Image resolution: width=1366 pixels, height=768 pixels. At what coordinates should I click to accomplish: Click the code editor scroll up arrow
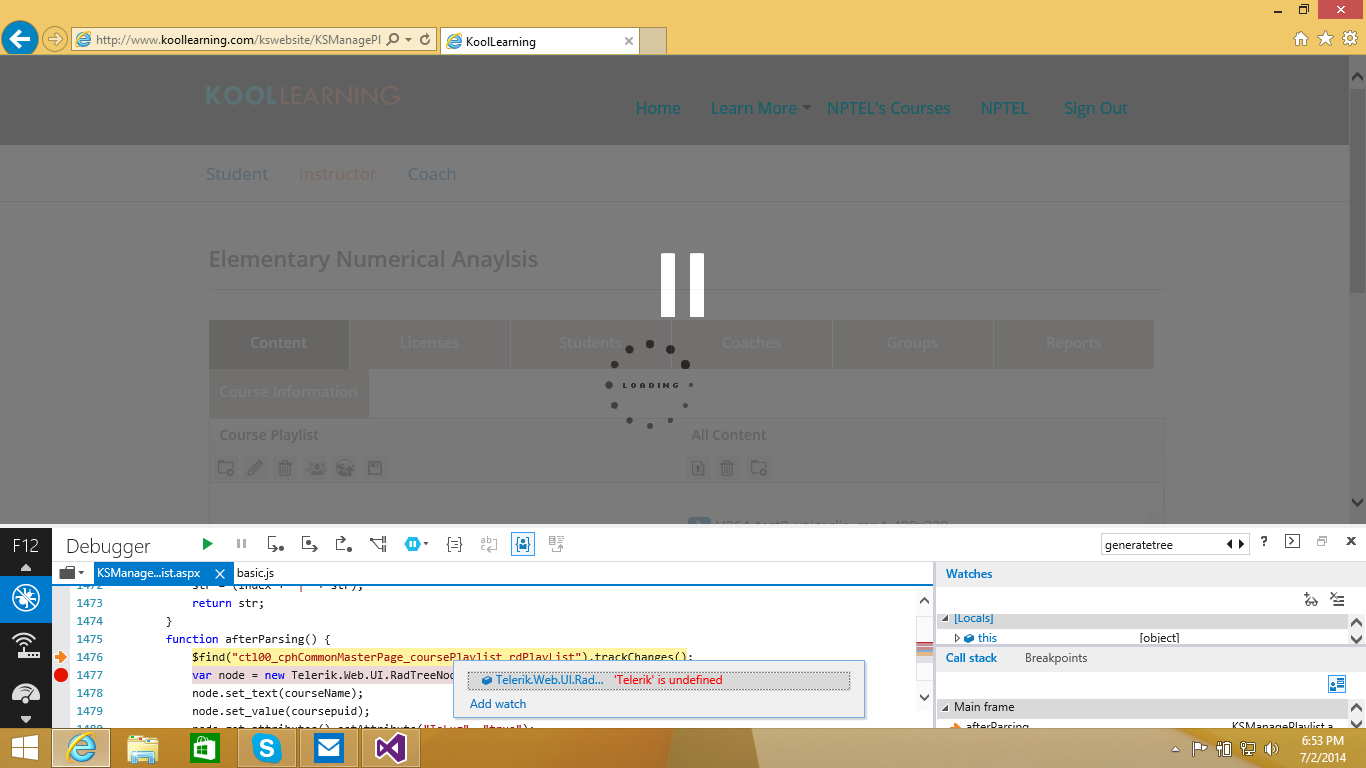tap(924, 600)
